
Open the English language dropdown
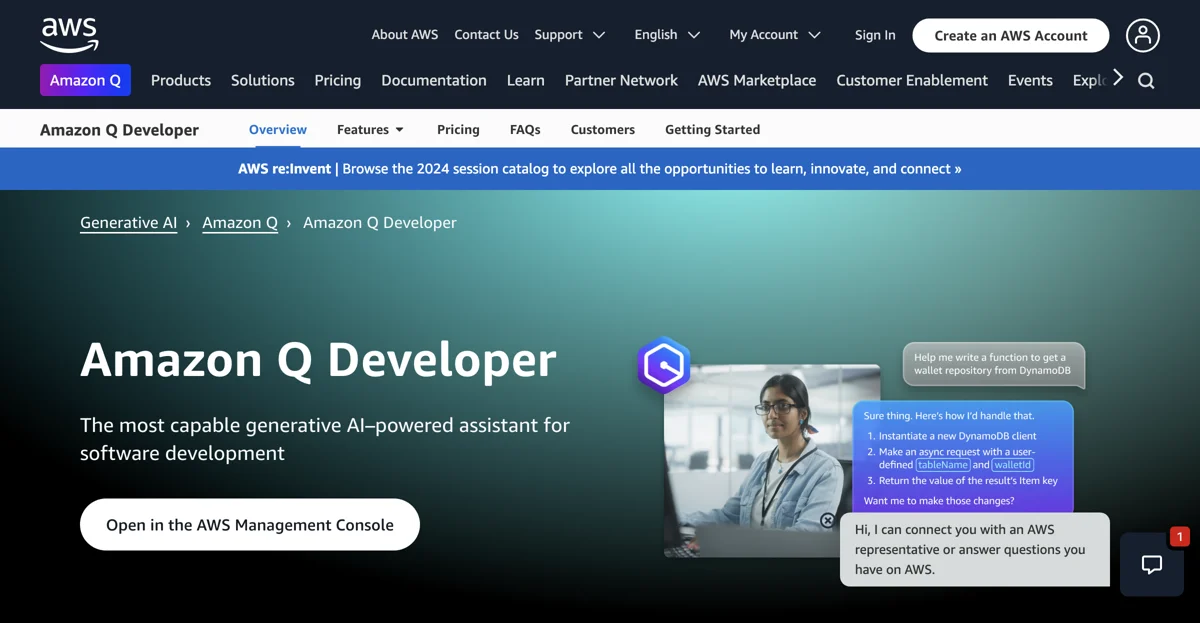click(x=667, y=34)
